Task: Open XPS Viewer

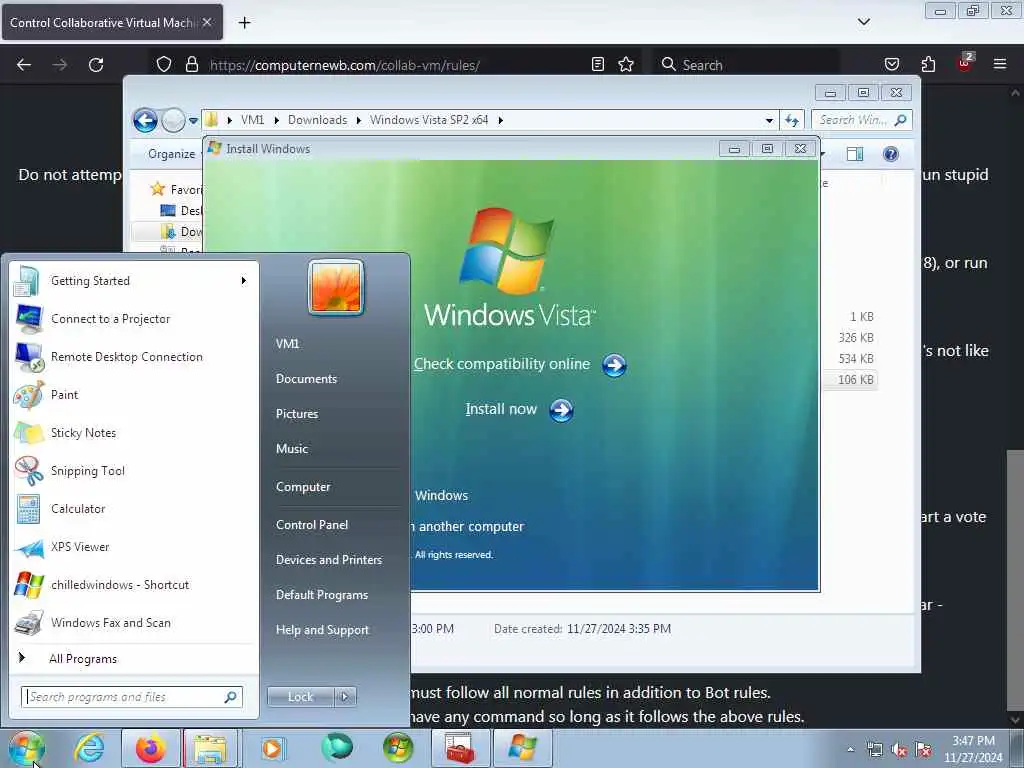Action: [x=135, y=547]
